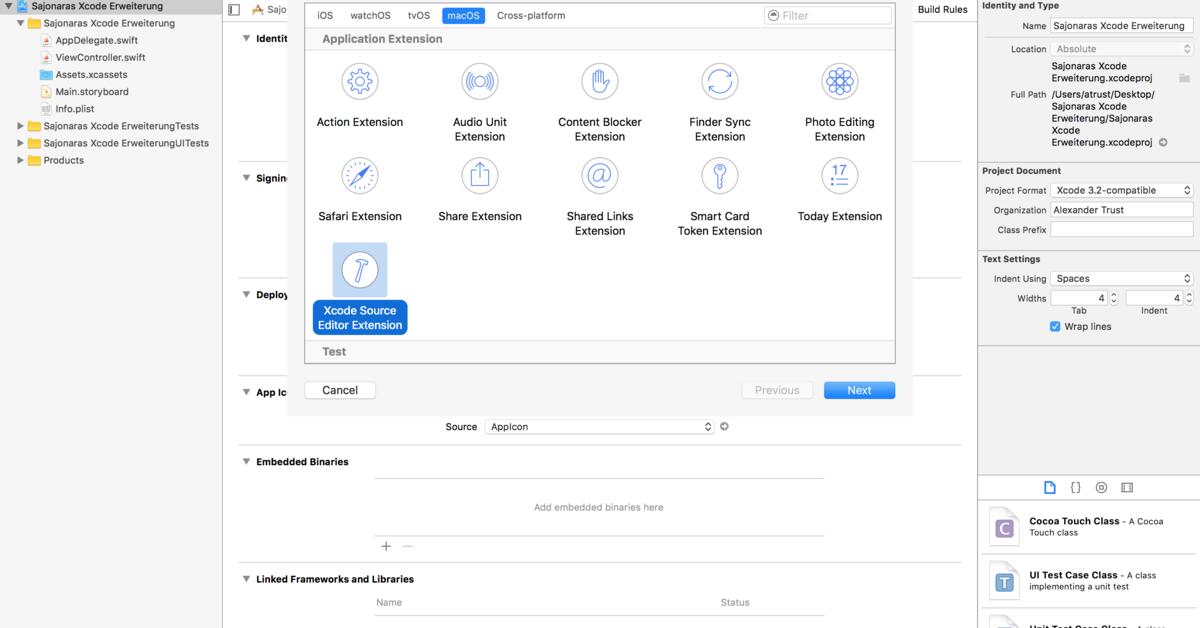Click the Class Prefix field

(x=1122, y=230)
